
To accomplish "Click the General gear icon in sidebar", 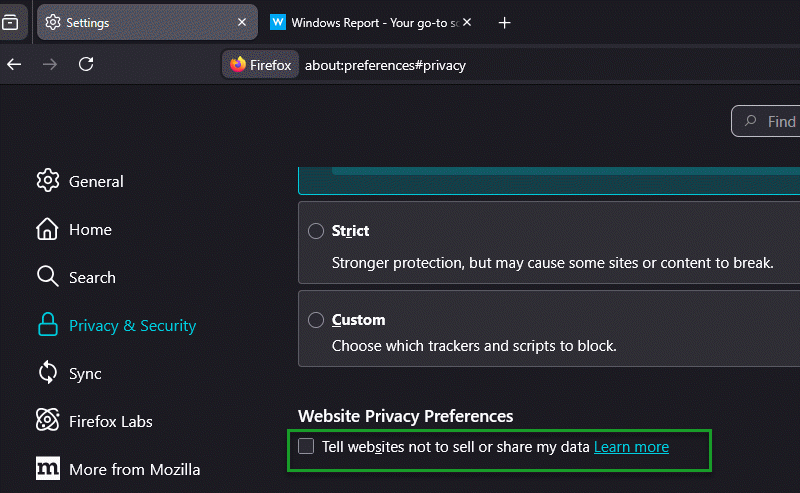I will [x=47, y=181].
